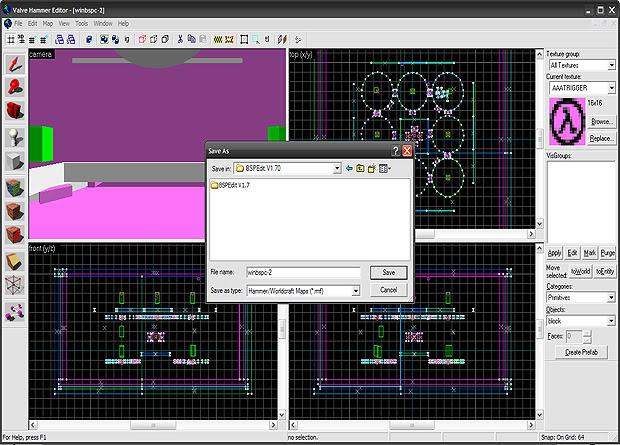Hide unselected objects icon
Viewport: 620px width, 445px height.
click(x=154, y=39)
